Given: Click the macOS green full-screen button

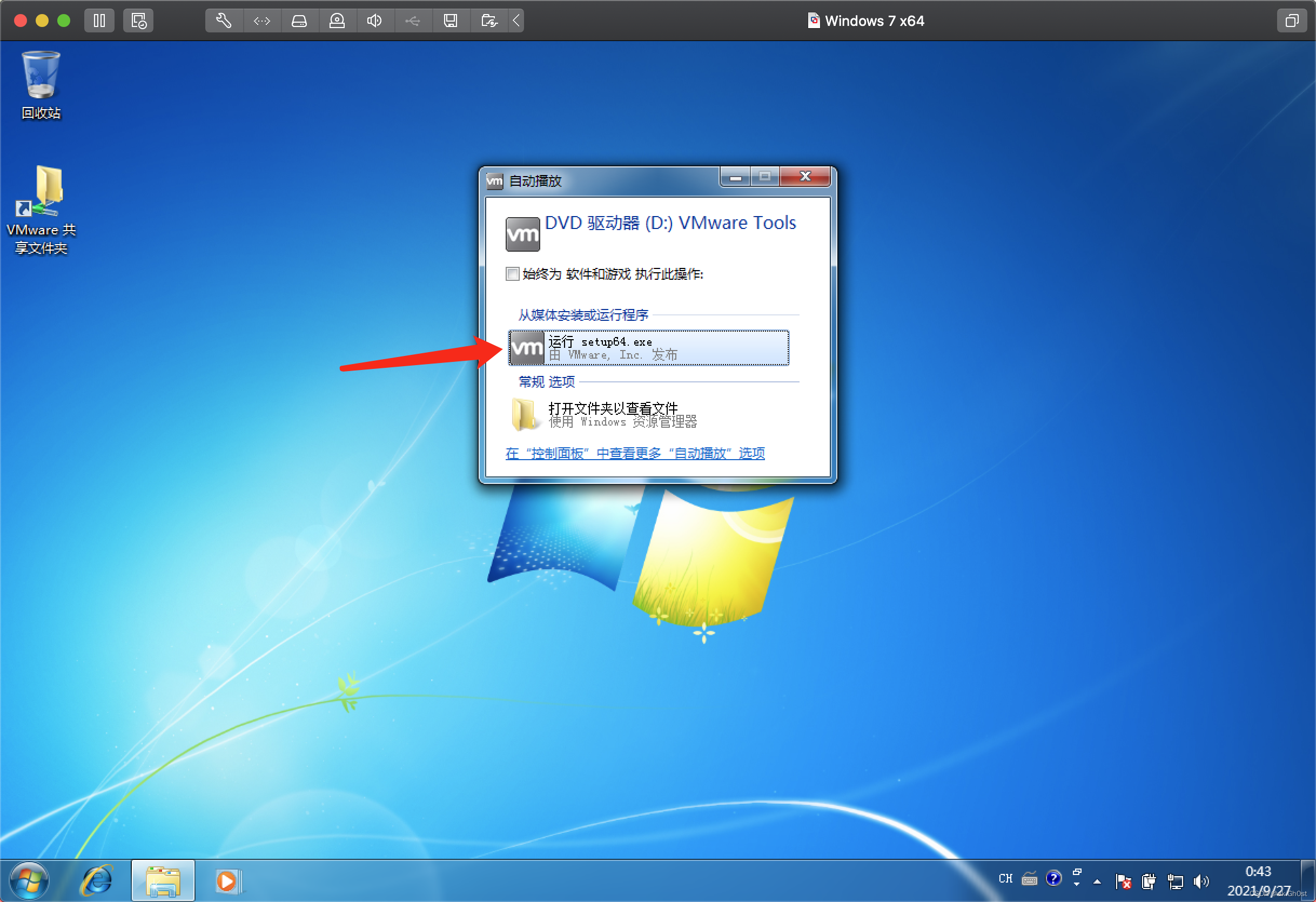Looking at the screenshot, I should click(x=64, y=21).
